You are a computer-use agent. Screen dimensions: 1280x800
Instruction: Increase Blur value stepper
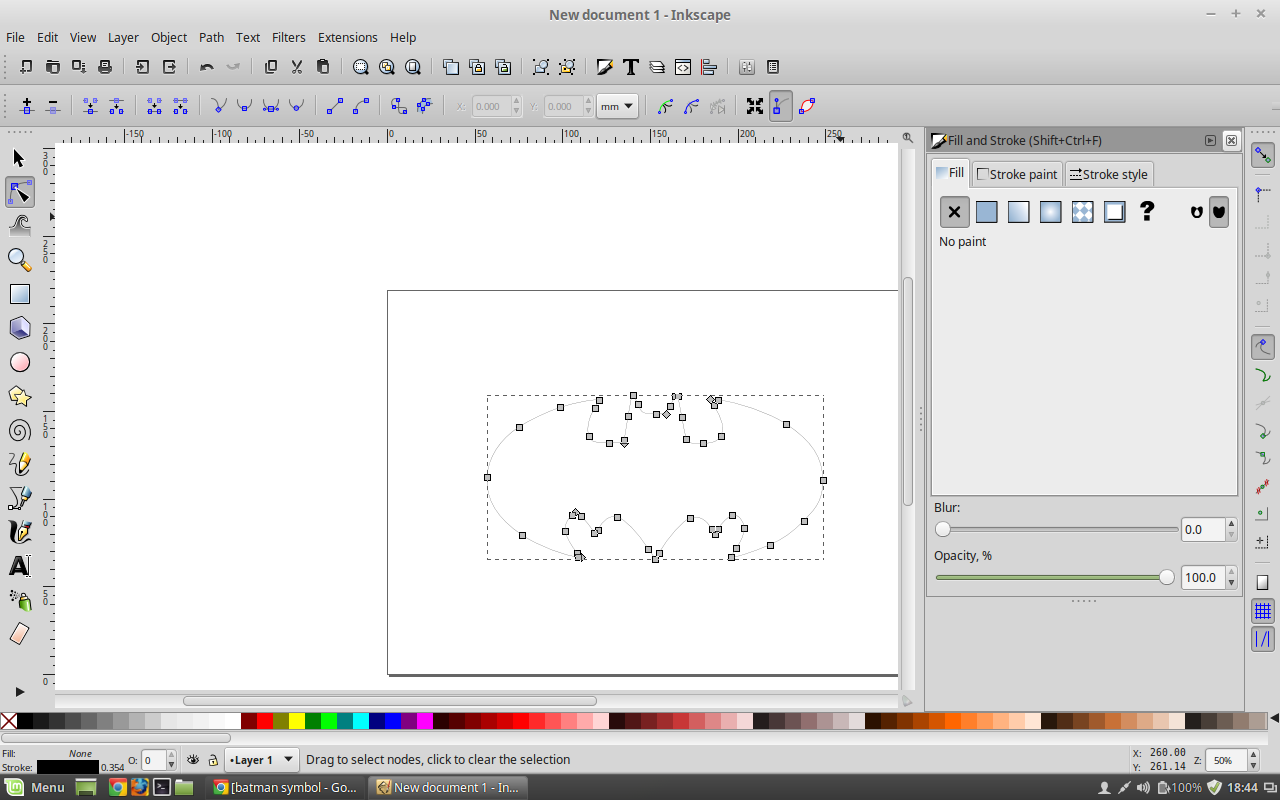[1231, 524]
